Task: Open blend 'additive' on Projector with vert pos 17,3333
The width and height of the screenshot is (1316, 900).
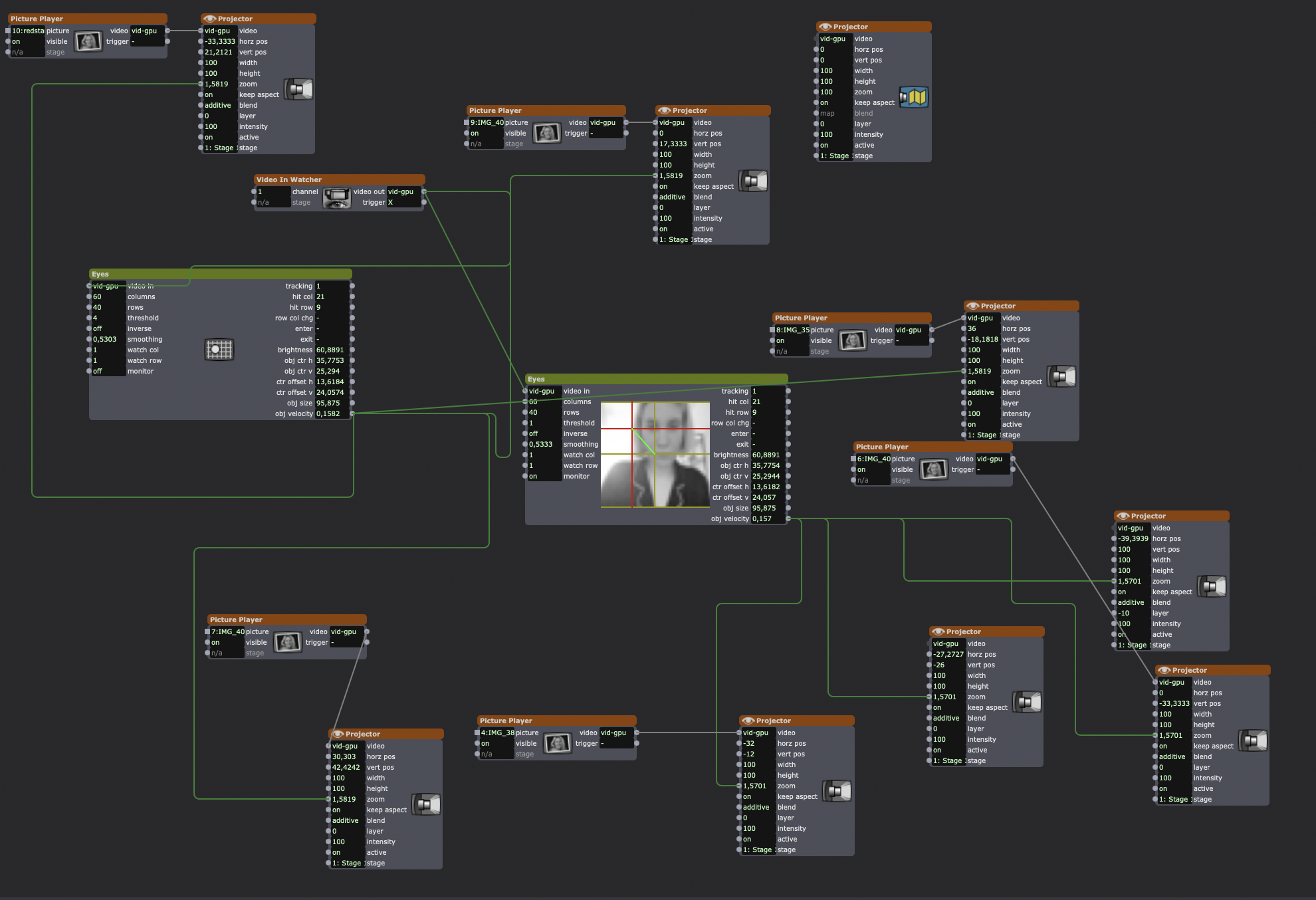Action: [675, 197]
